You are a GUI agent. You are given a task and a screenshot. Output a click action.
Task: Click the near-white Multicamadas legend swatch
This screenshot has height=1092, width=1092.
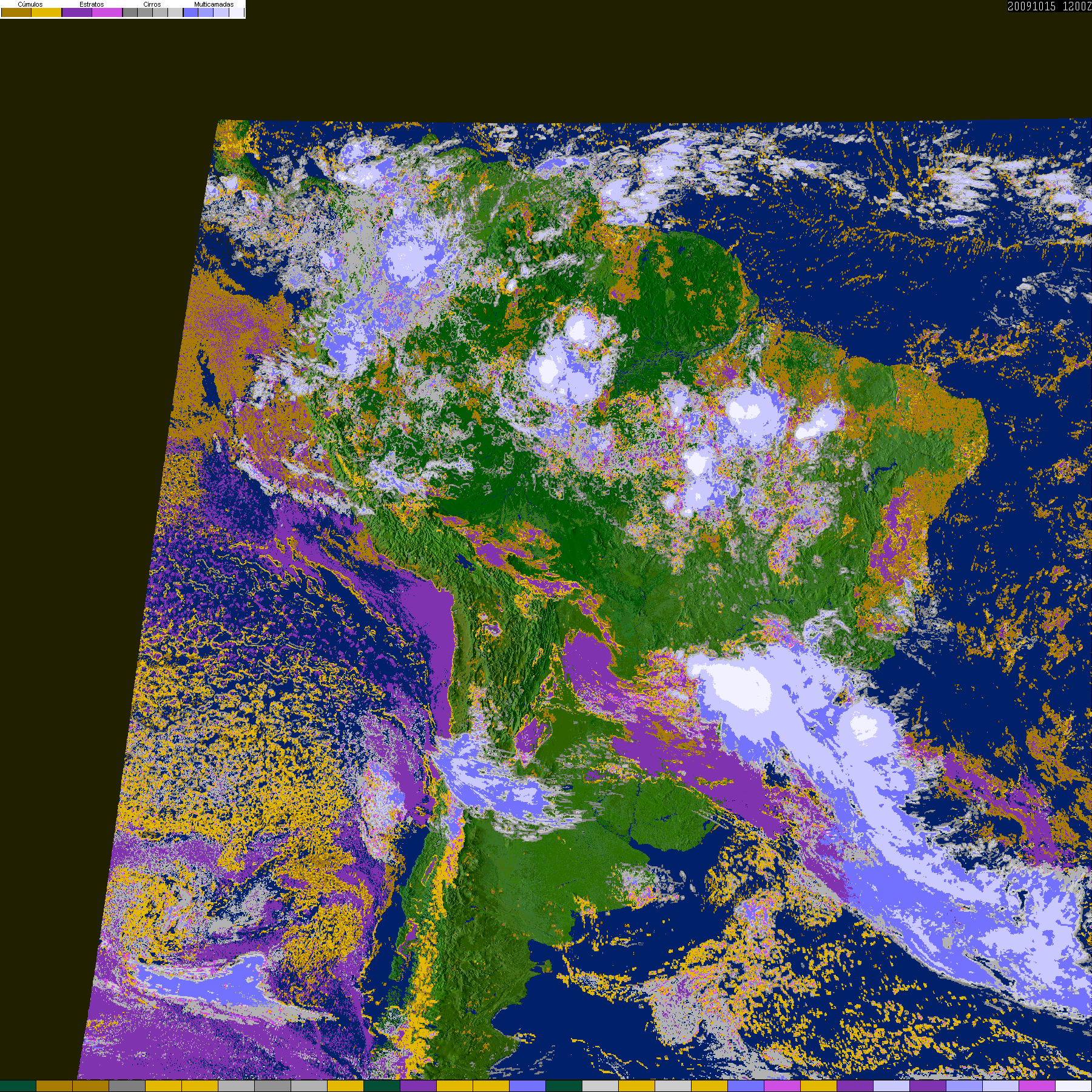pos(237,12)
